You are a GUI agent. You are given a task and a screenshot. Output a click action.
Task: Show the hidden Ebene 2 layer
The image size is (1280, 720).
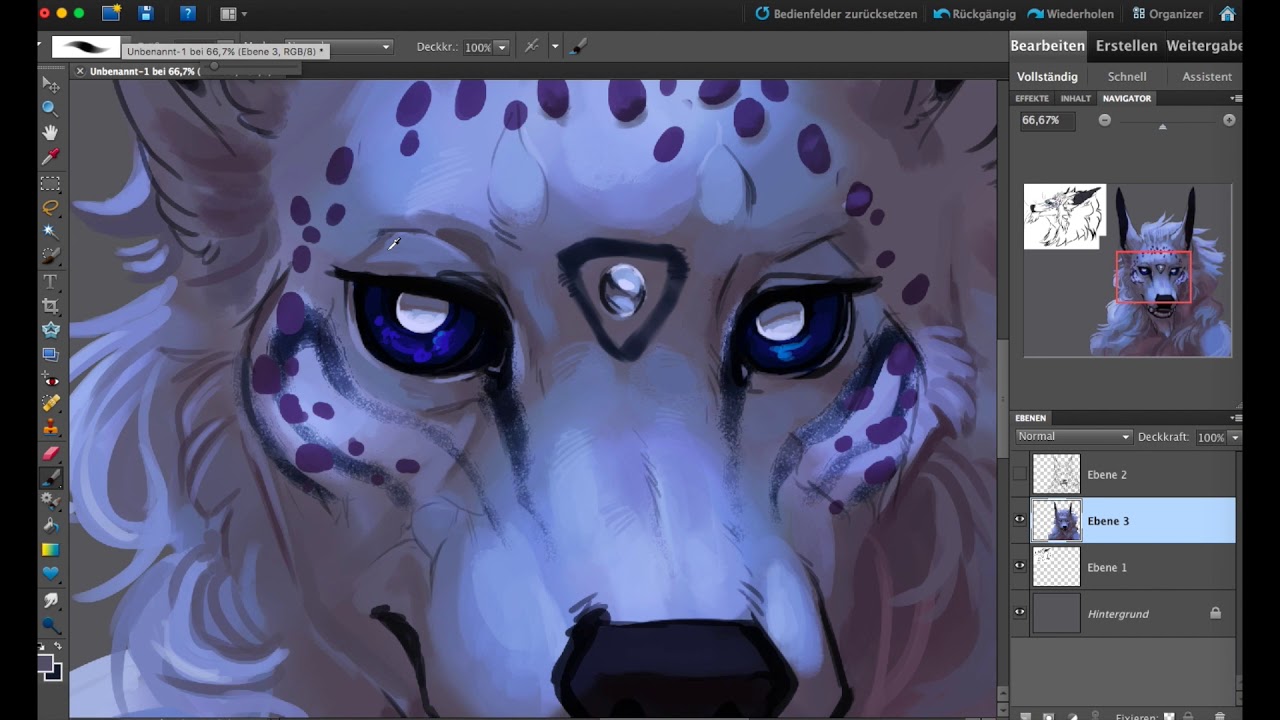click(1020, 474)
